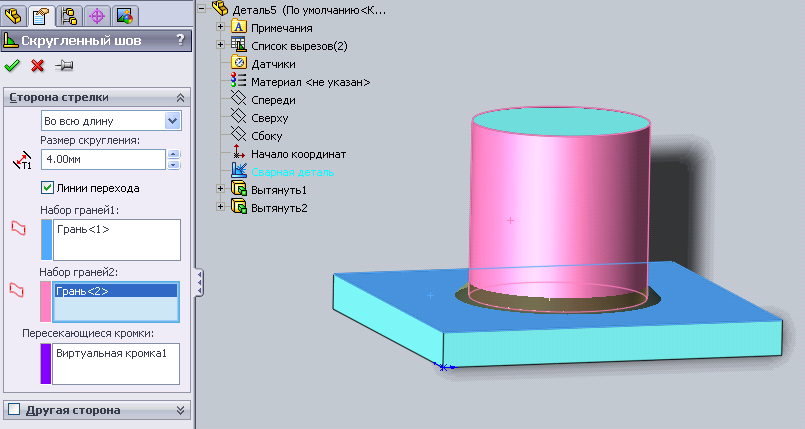Expand the Список вырезов(2) node
Image resolution: width=805 pixels, height=429 pixels.
220,45
